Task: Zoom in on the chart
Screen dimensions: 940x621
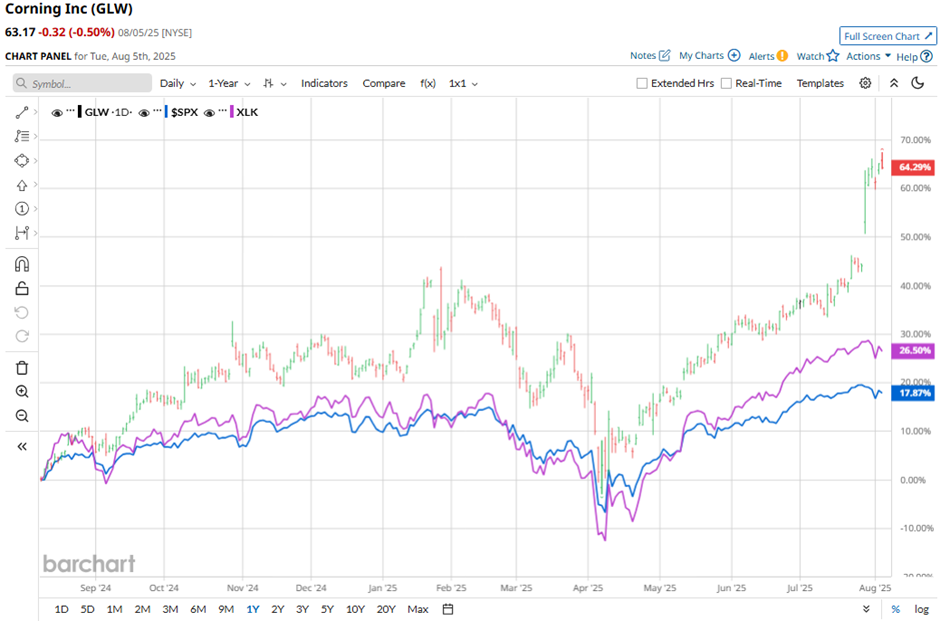Action: pyautogui.click(x=22, y=391)
